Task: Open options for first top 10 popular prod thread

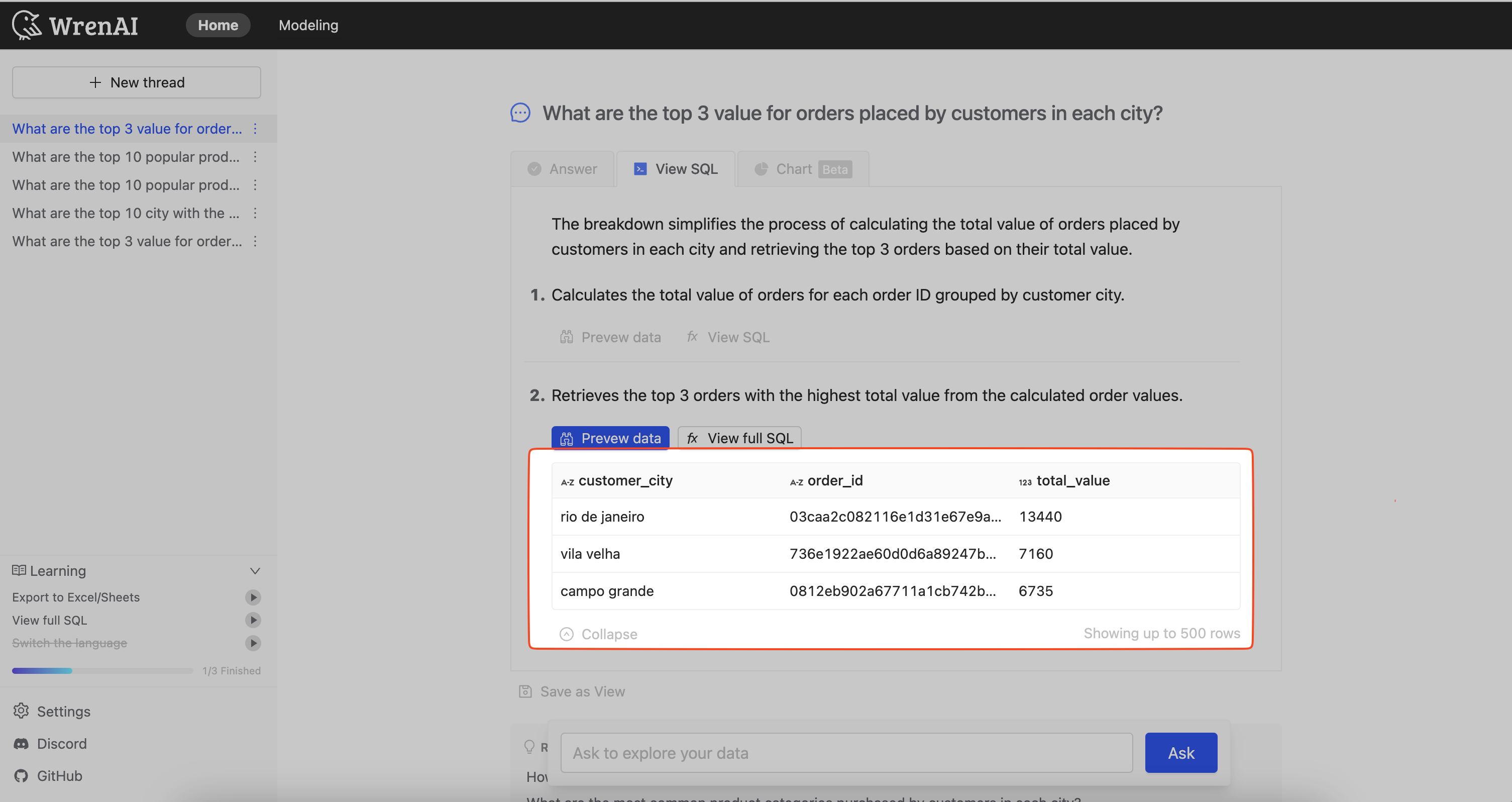Action: point(255,157)
